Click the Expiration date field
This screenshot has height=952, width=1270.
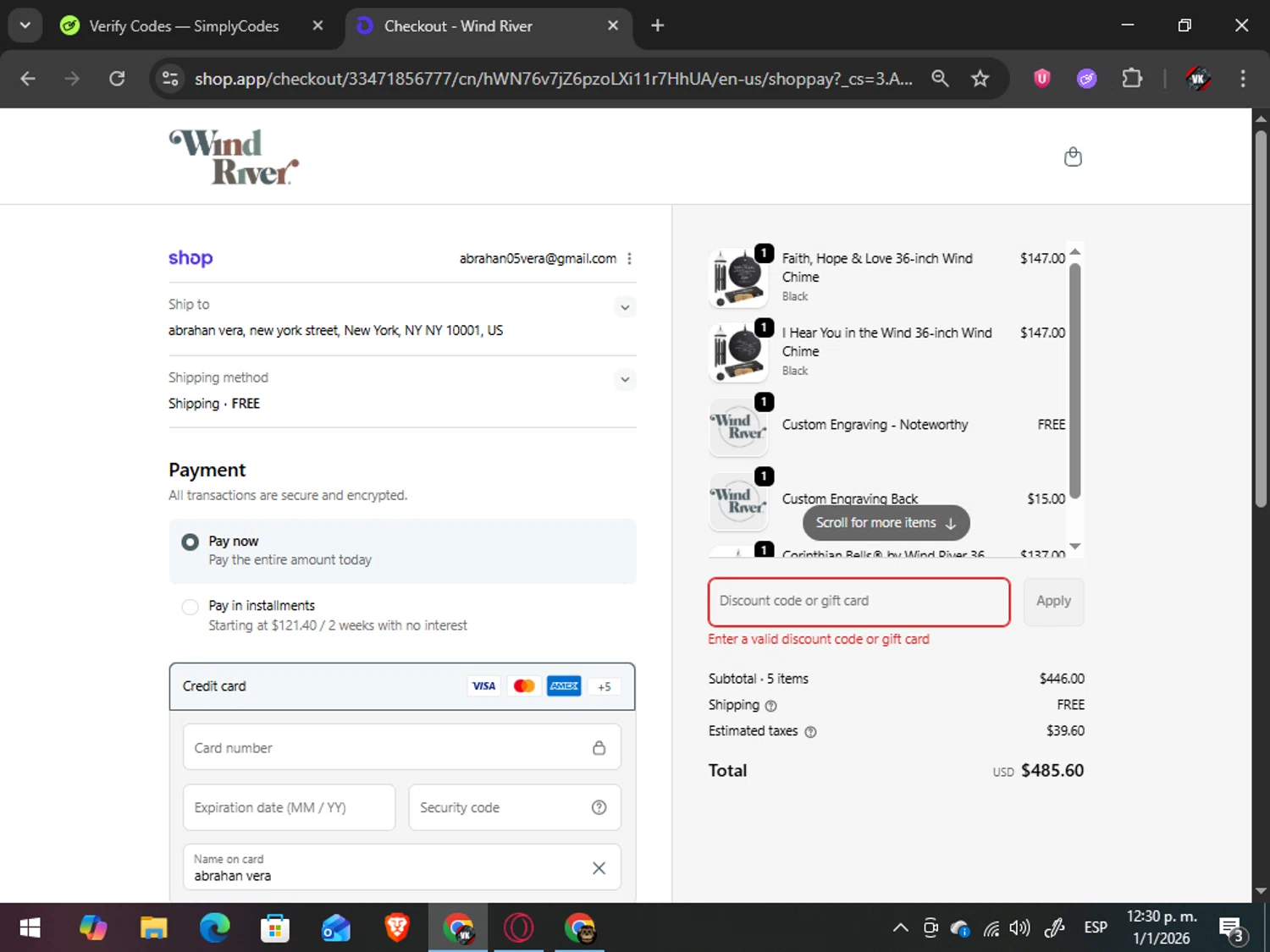click(290, 807)
